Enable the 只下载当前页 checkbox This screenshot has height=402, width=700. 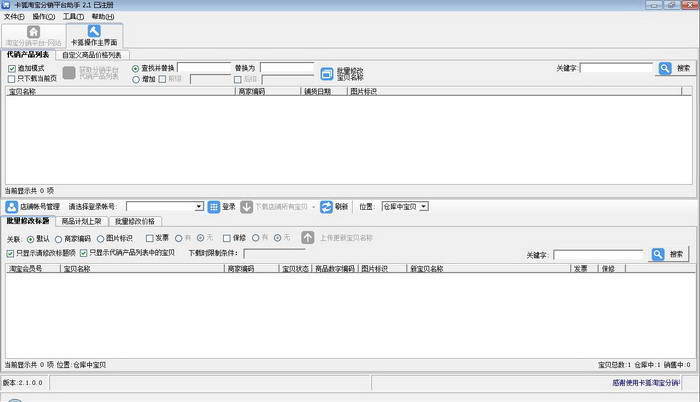11,78
